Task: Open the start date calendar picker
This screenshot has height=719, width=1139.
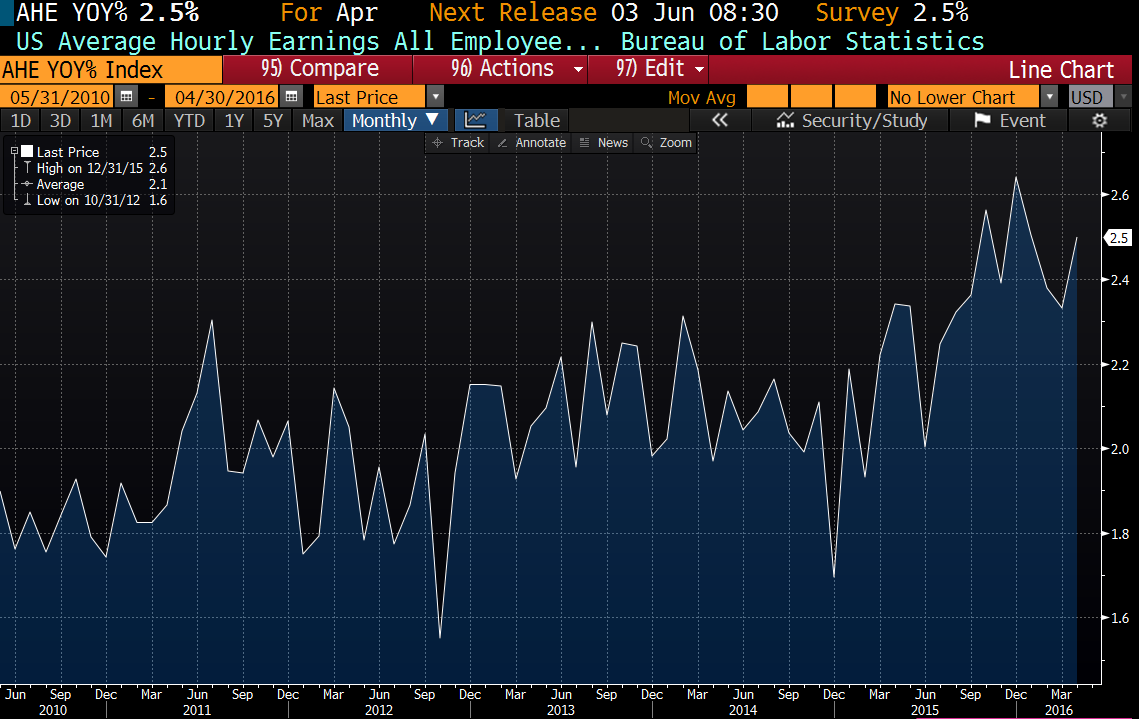Action: click(126, 97)
